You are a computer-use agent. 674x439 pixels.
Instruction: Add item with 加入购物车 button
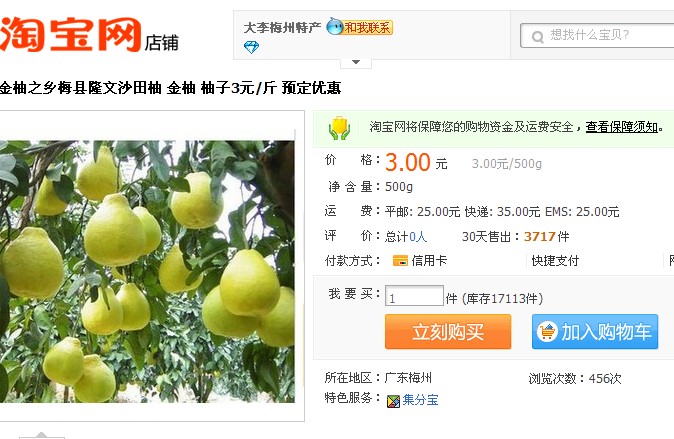tap(595, 332)
